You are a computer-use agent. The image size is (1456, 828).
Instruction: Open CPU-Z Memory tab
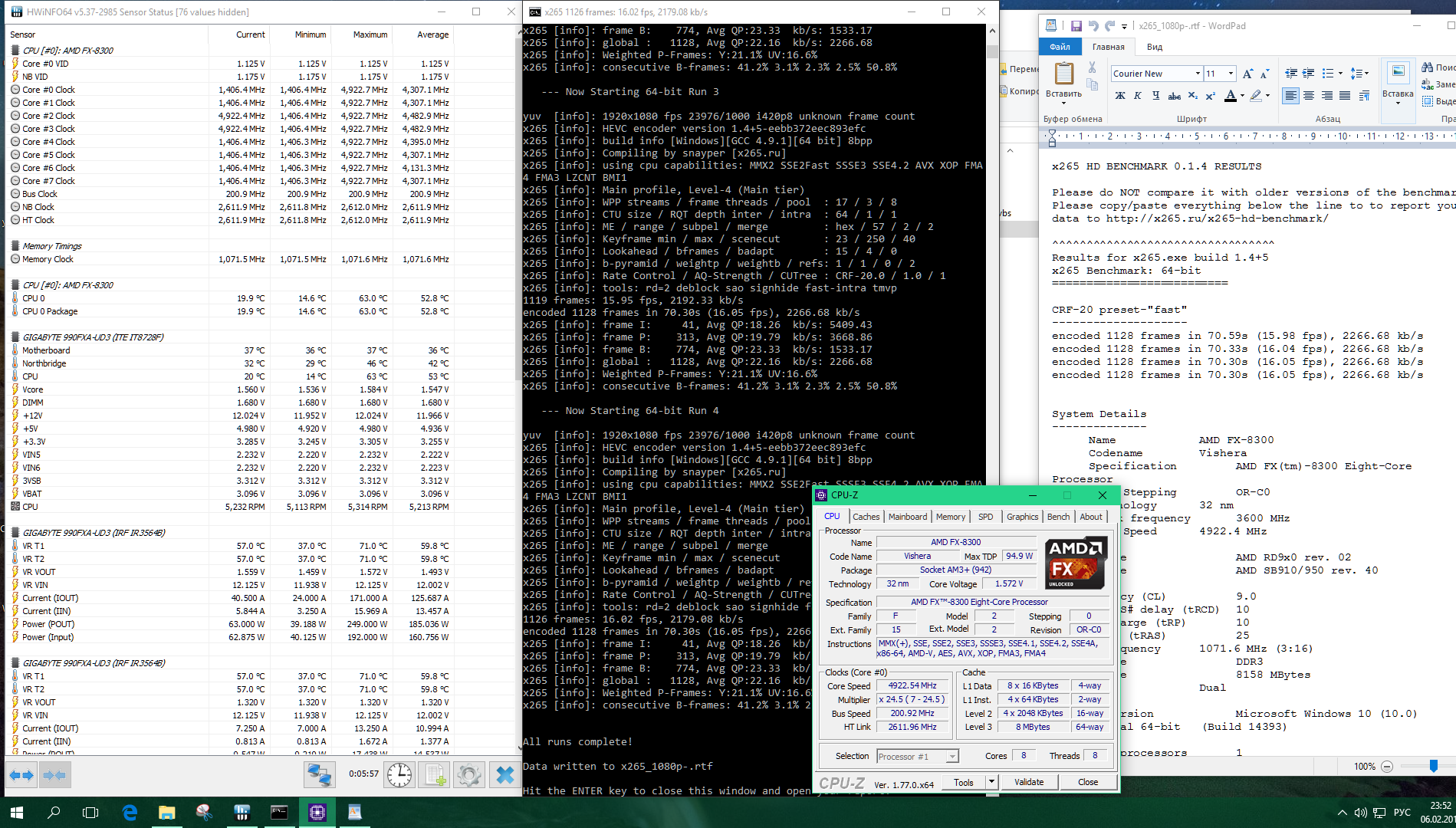[951, 517]
